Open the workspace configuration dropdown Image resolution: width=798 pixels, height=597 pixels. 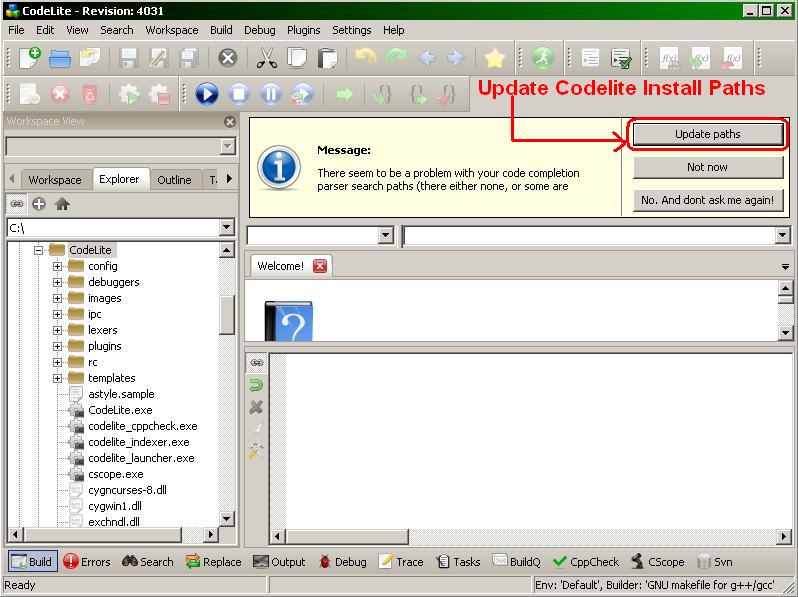coord(227,147)
